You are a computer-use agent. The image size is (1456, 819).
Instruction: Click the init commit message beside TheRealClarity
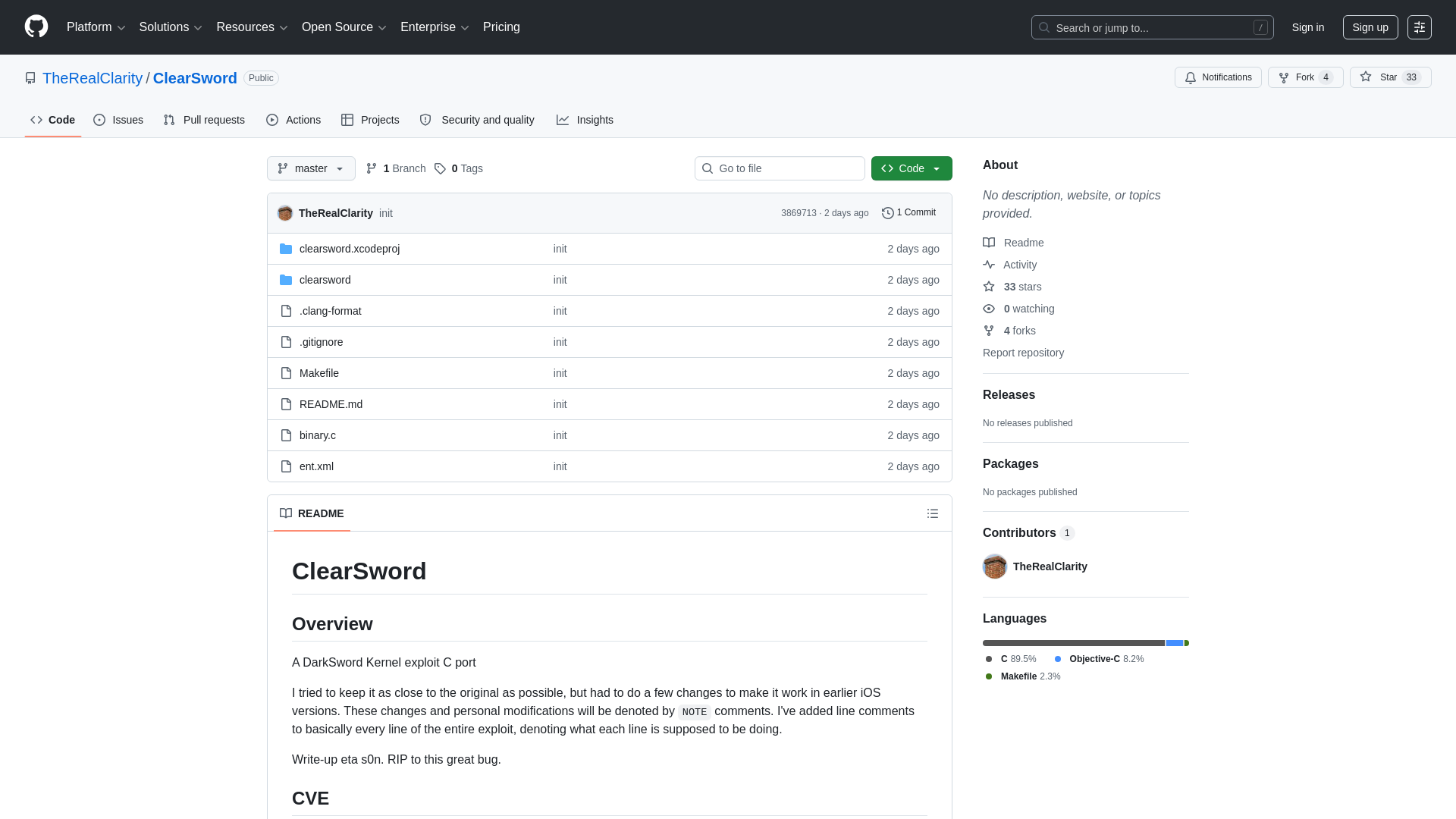[x=386, y=213]
